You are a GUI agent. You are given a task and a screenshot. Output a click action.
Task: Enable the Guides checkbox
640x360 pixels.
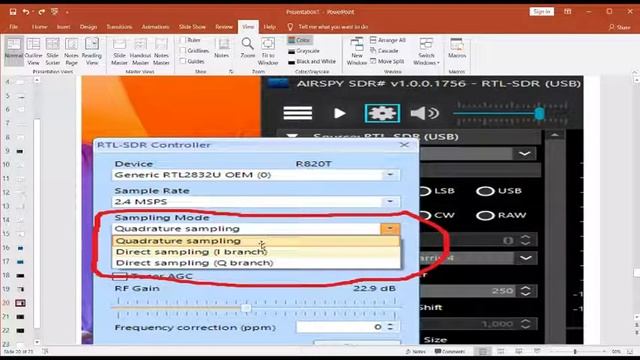point(183,61)
